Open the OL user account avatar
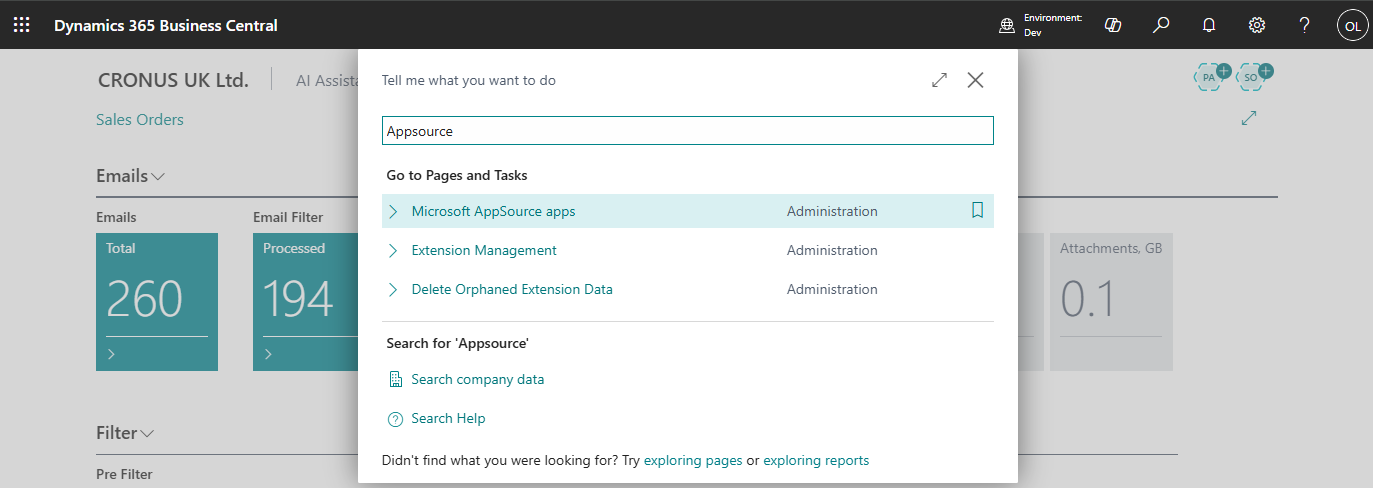This screenshot has width=1373, height=488. tap(1351, 26)
